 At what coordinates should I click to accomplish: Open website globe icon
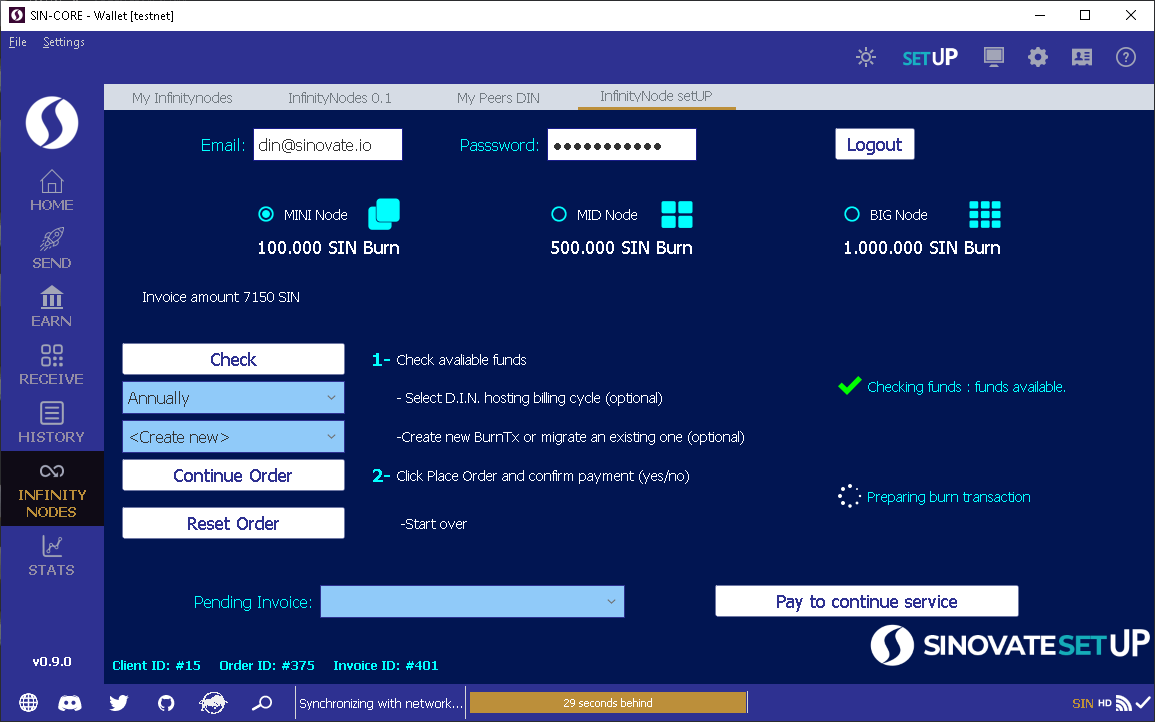click(29, 703)
